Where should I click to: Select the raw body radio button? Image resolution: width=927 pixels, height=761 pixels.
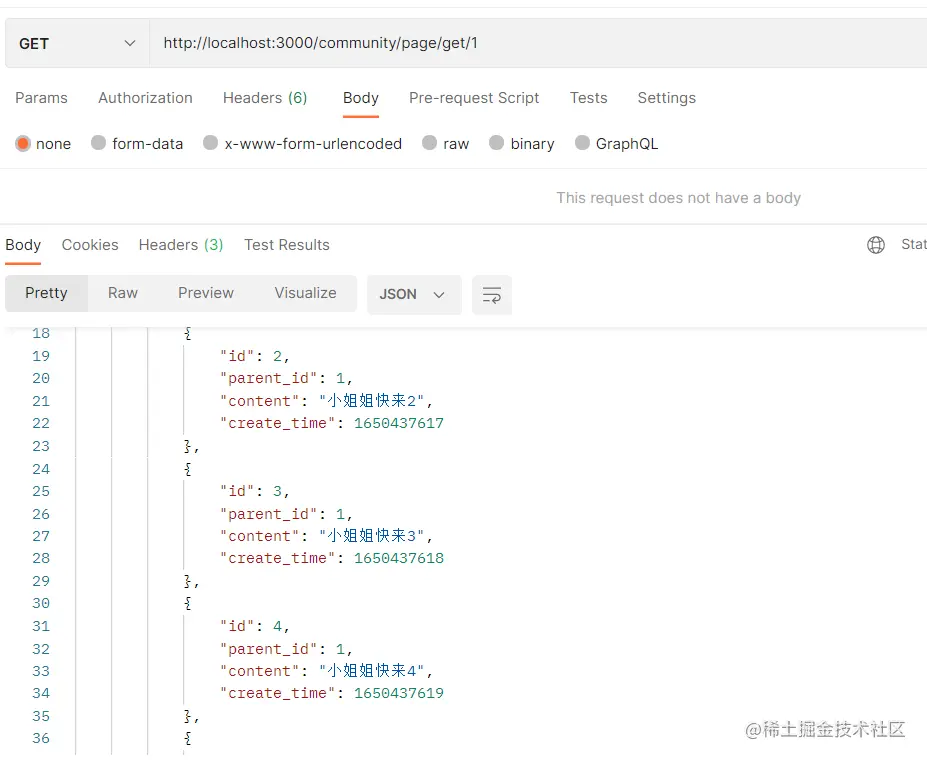pyautogui.click(x=429, y=144)
